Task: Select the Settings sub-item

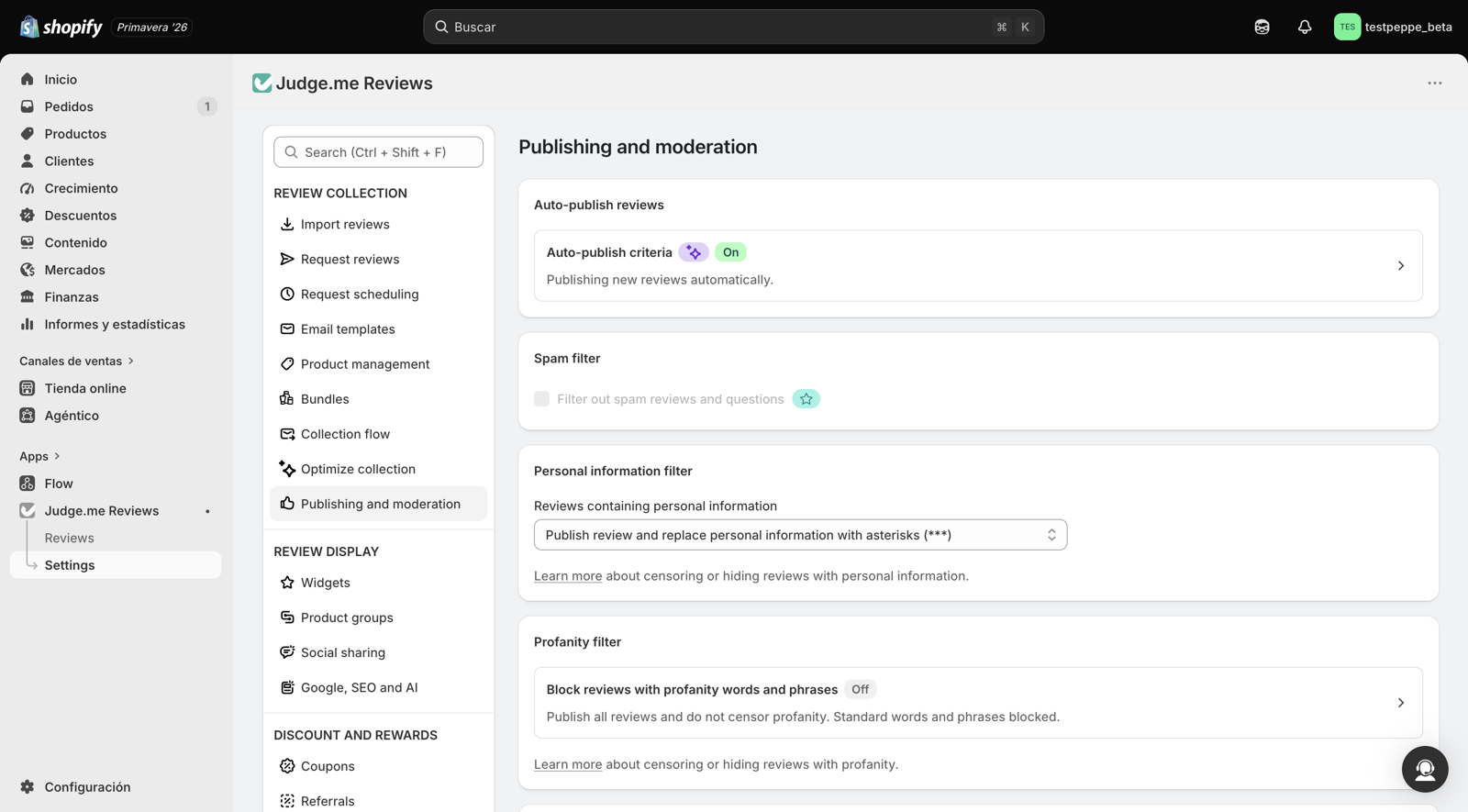Action: [x=116, y=565]
